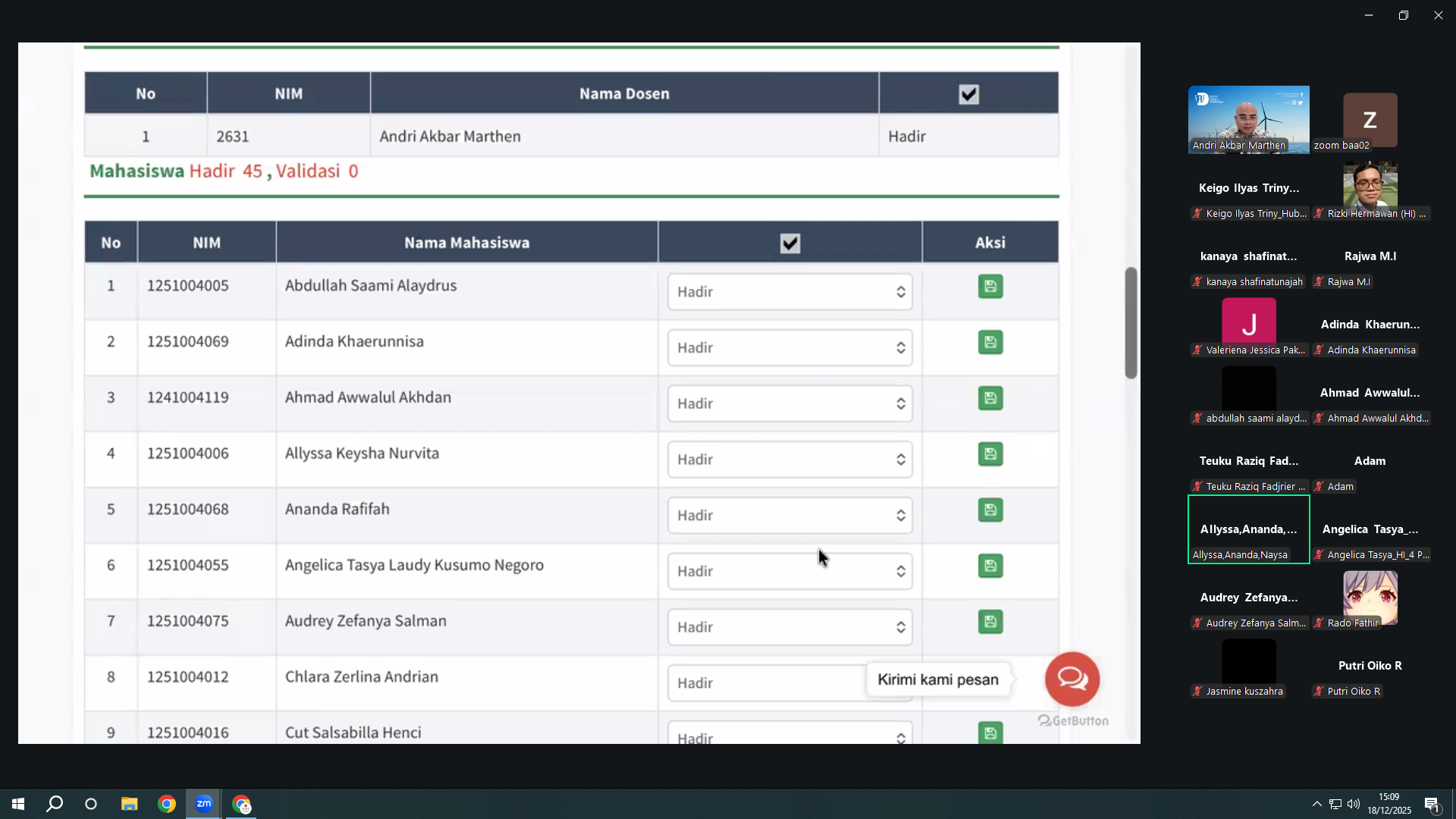Select abdullah saami alaydrus participant tile

[1249, 393]
